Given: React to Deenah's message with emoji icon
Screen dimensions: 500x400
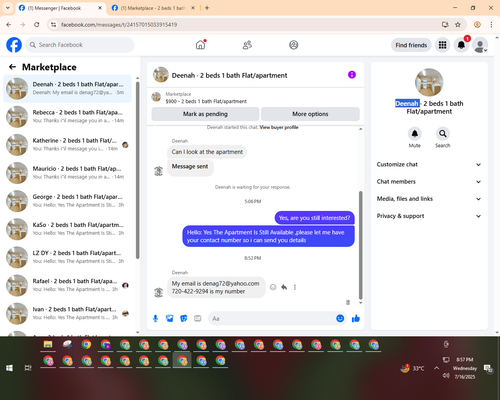Looking at the screenshot, I should 273,287.
